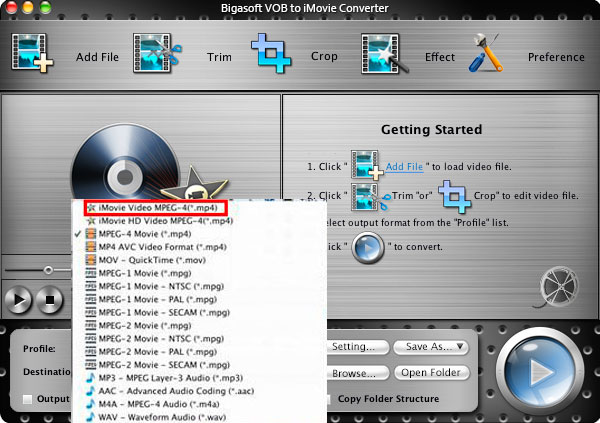Close the window with the red button

click(x=11, y=7)
